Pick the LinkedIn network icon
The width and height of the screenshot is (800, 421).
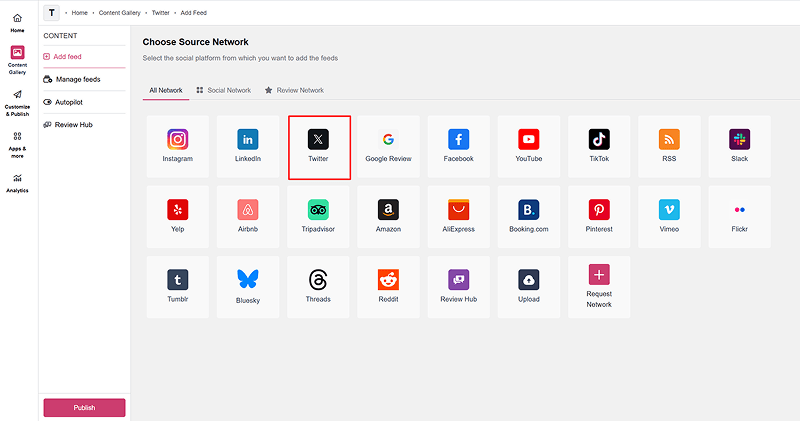[248, 139]
